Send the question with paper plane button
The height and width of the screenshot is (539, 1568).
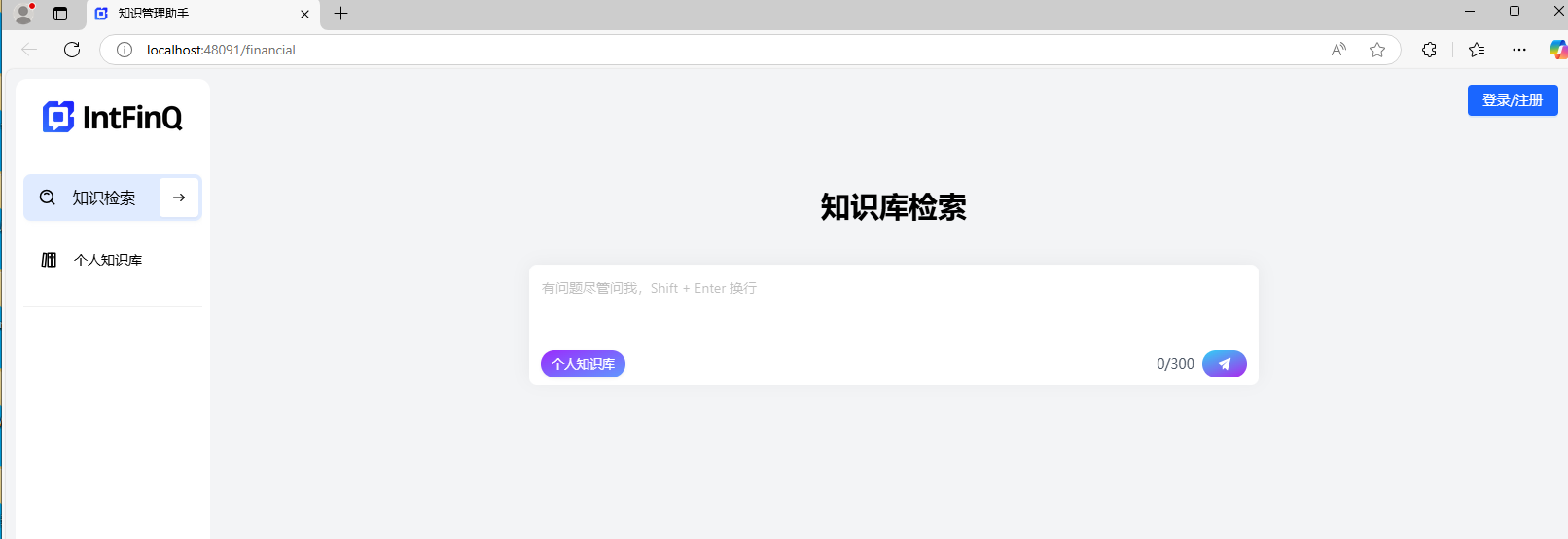(x=1225, y=364)
